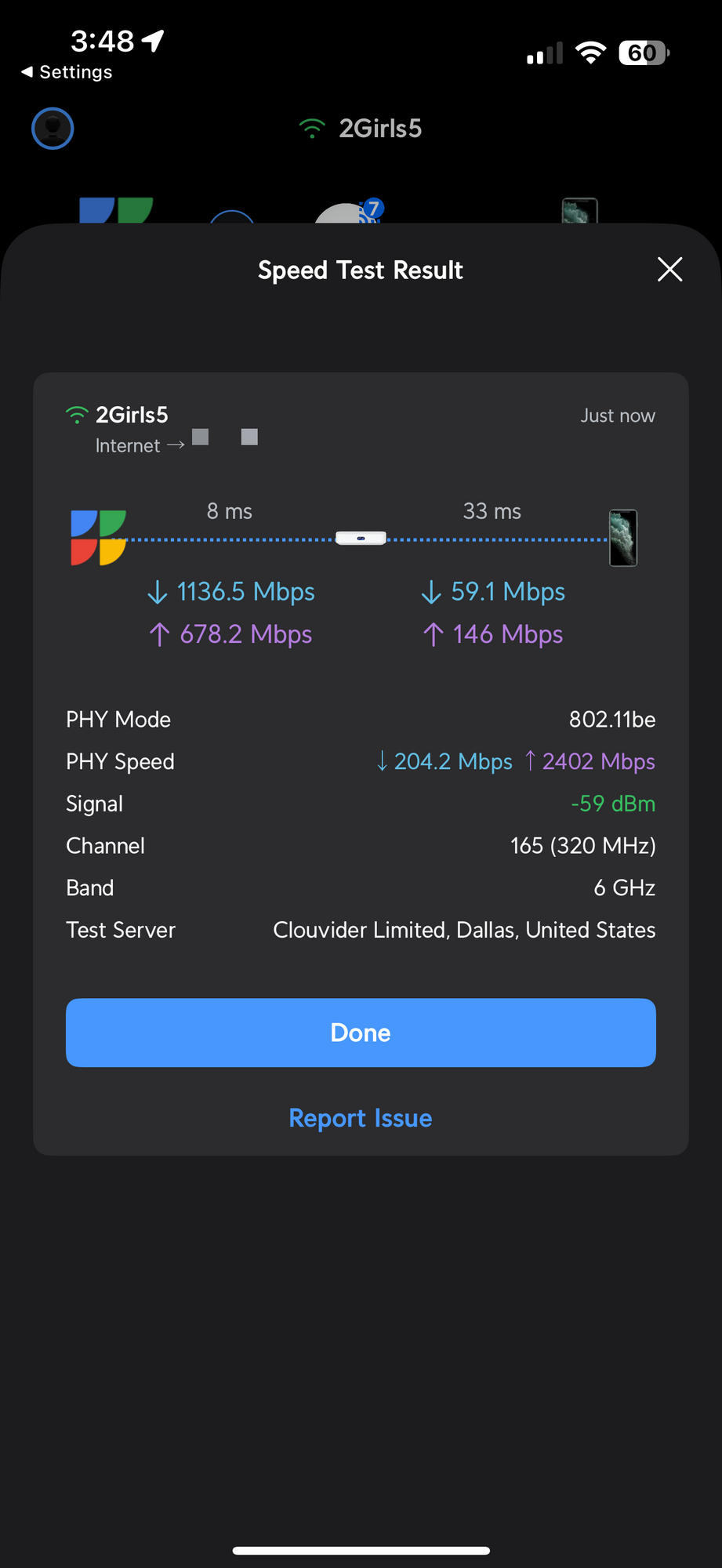Go back to Settings

[x=67, y=72]
